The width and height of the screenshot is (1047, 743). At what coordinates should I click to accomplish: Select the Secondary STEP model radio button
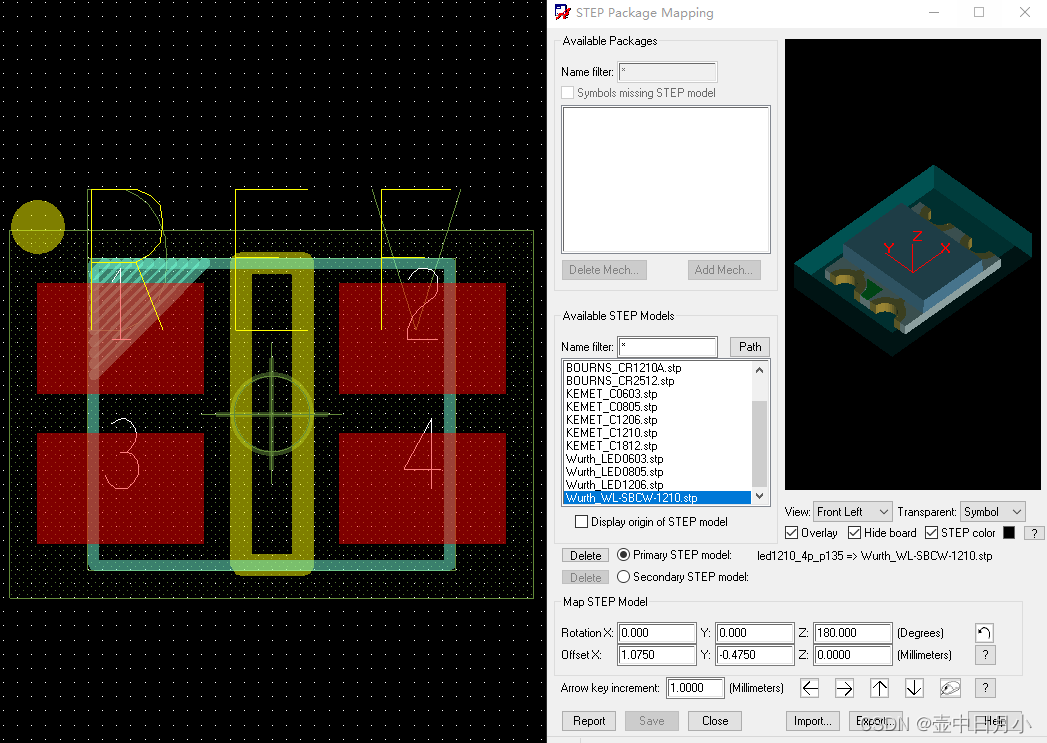[622, 576]
